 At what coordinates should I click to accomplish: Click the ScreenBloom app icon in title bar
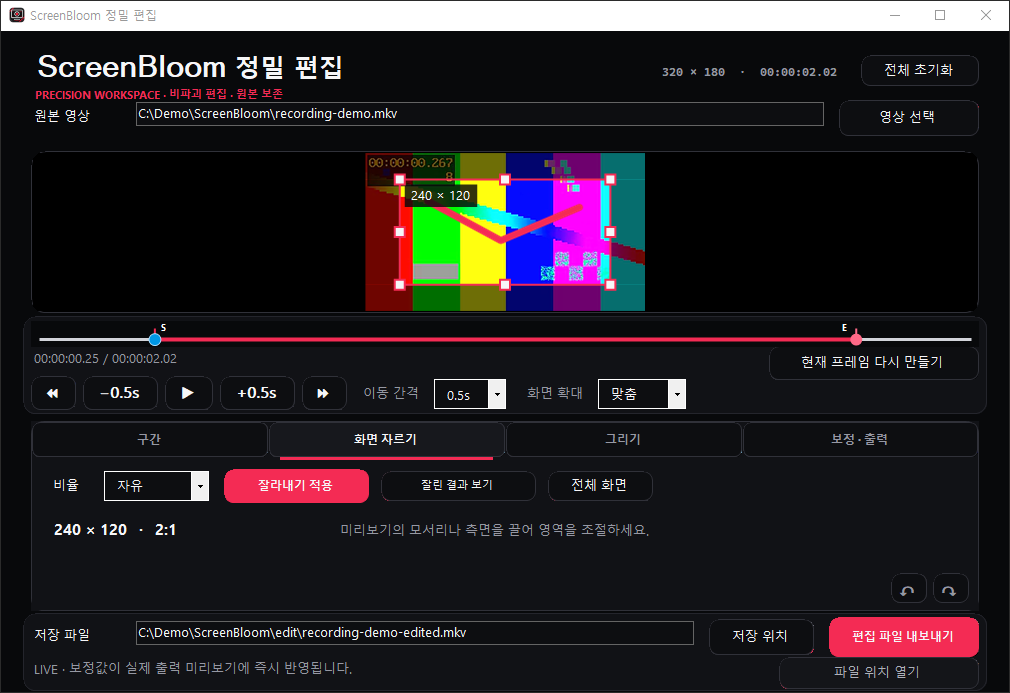point(17,15)
